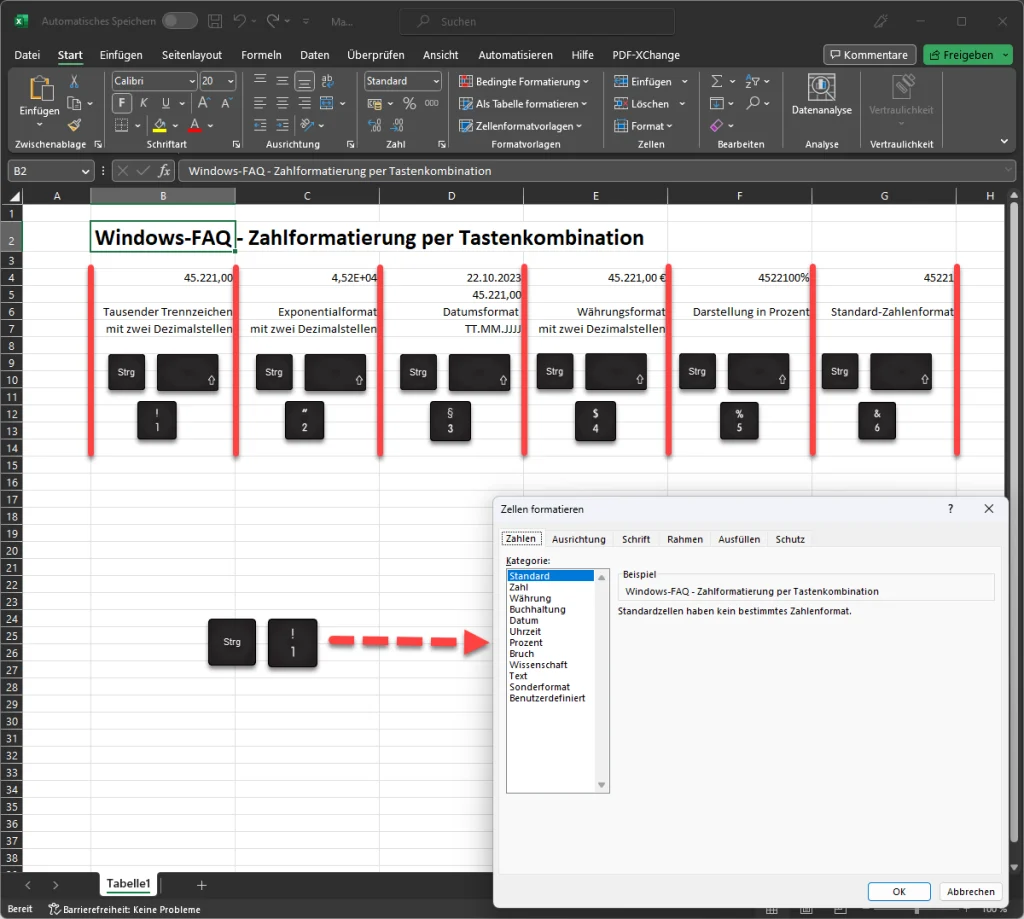The width and height of the screenshot is (1024, 919).
Task: Open the Datei menu
Action: pos(27,55)
